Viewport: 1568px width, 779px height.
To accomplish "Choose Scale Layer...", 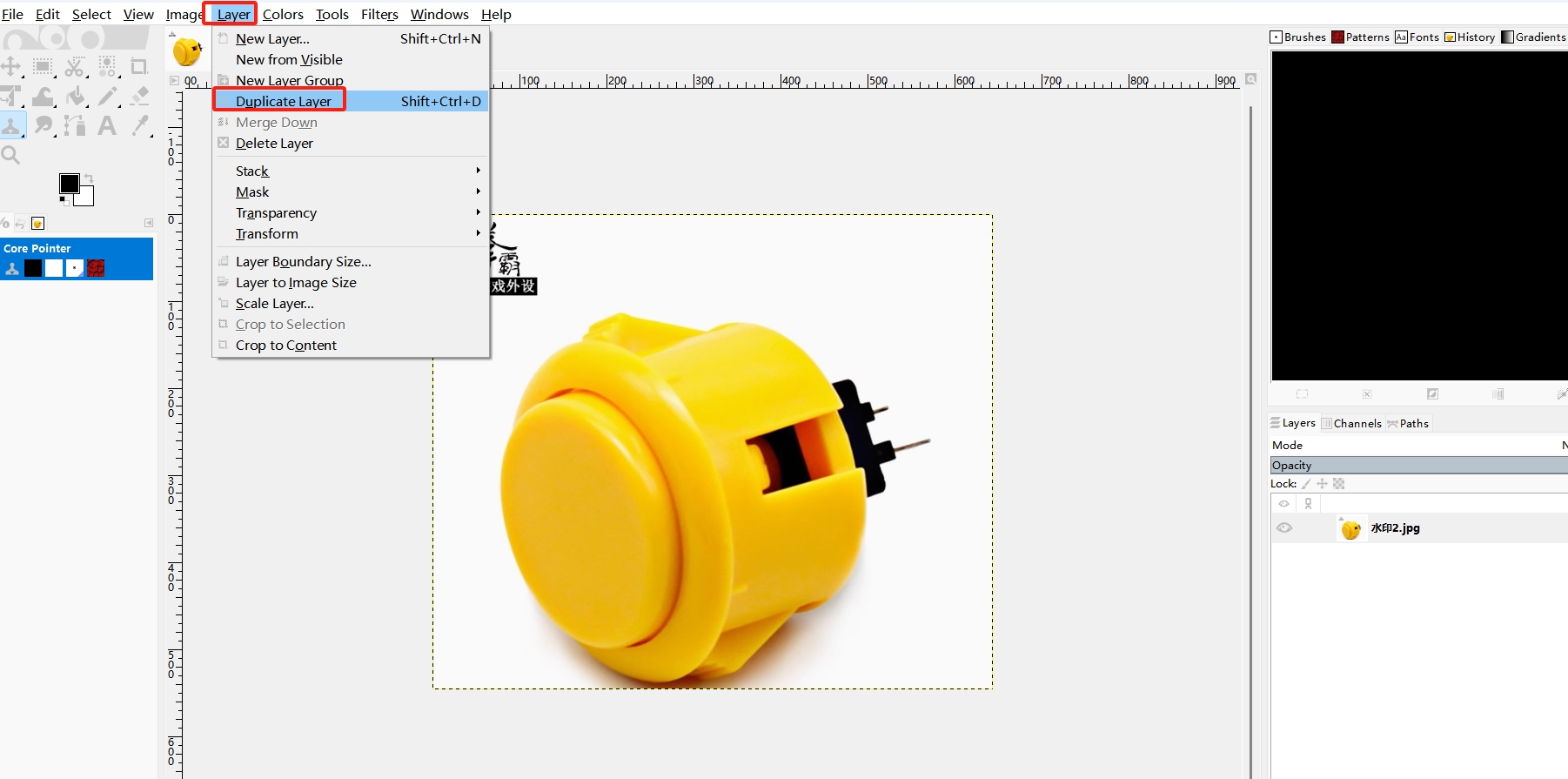I will coord(352,303).
